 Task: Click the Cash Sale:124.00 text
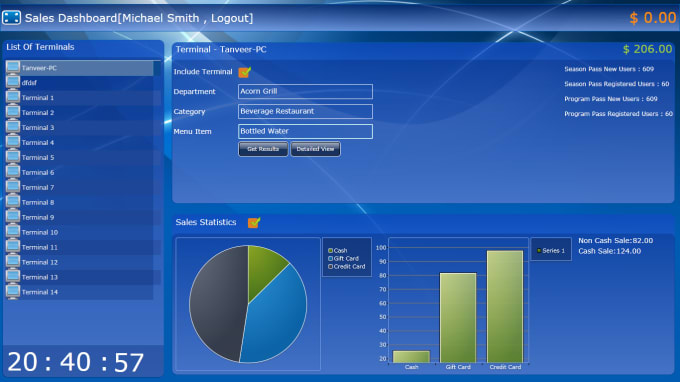pyautogui.click(x=609, y=251)
